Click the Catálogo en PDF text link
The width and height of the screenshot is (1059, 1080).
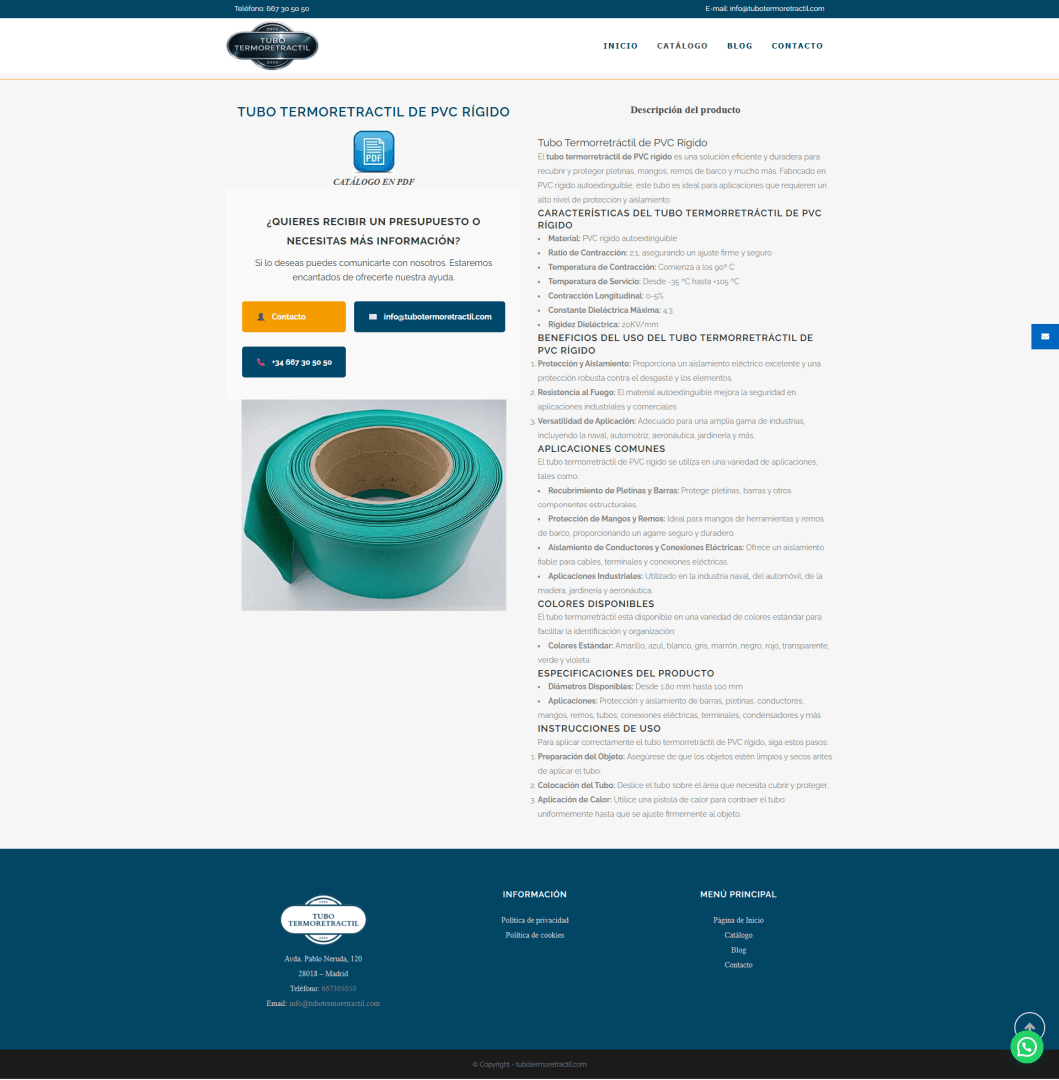tap(373, 182)
